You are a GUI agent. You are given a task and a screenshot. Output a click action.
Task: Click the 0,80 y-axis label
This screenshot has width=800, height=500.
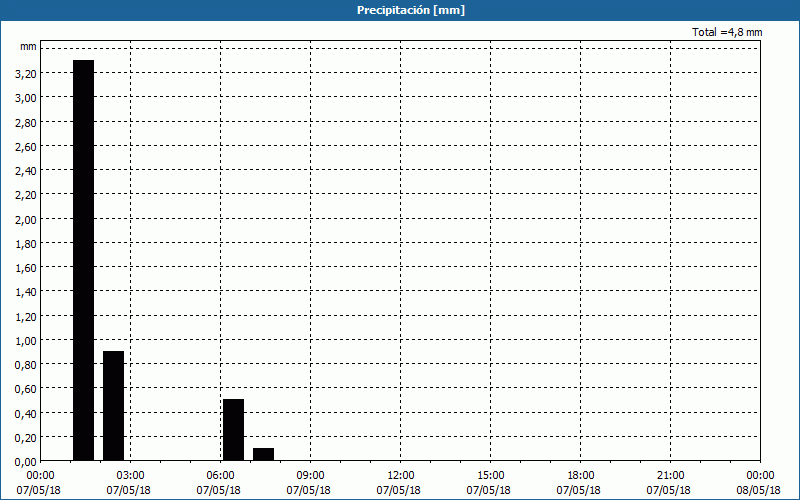tap(26, 365)
